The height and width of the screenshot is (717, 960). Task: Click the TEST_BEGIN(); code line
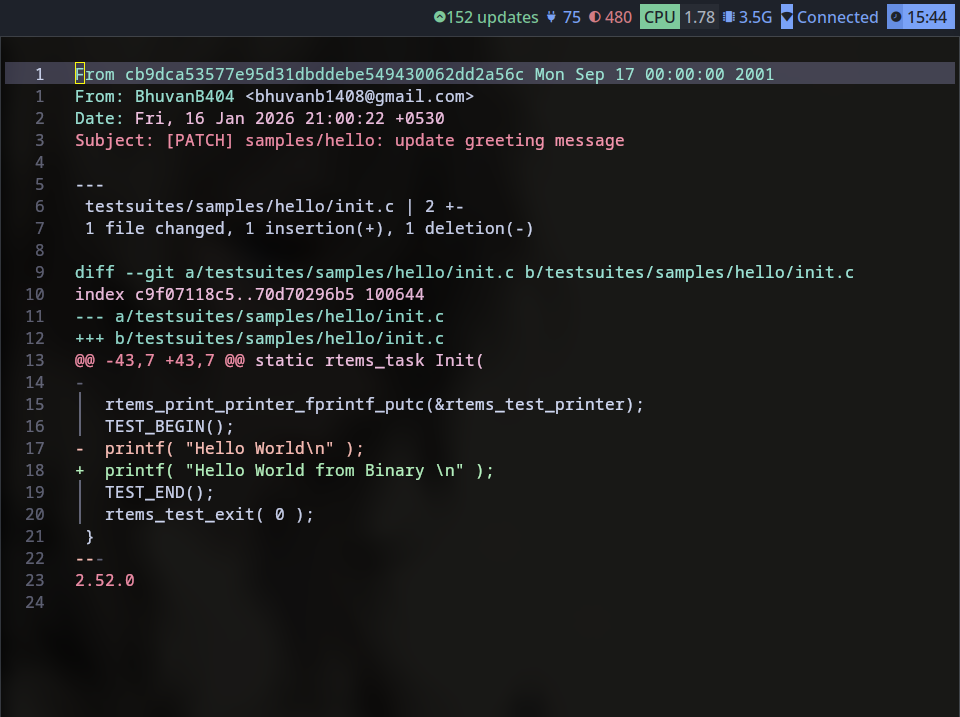click(169, 426)
